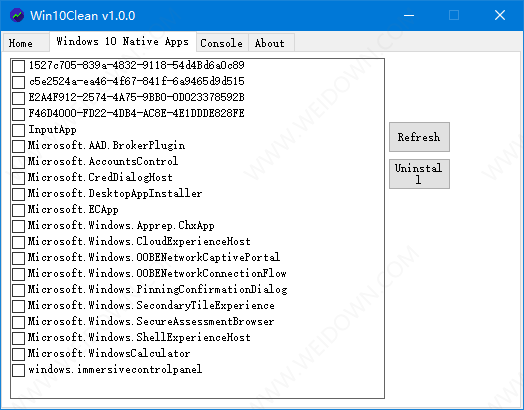Click 'Microsoft.AccountsControl' entry text

pos(103,161)
